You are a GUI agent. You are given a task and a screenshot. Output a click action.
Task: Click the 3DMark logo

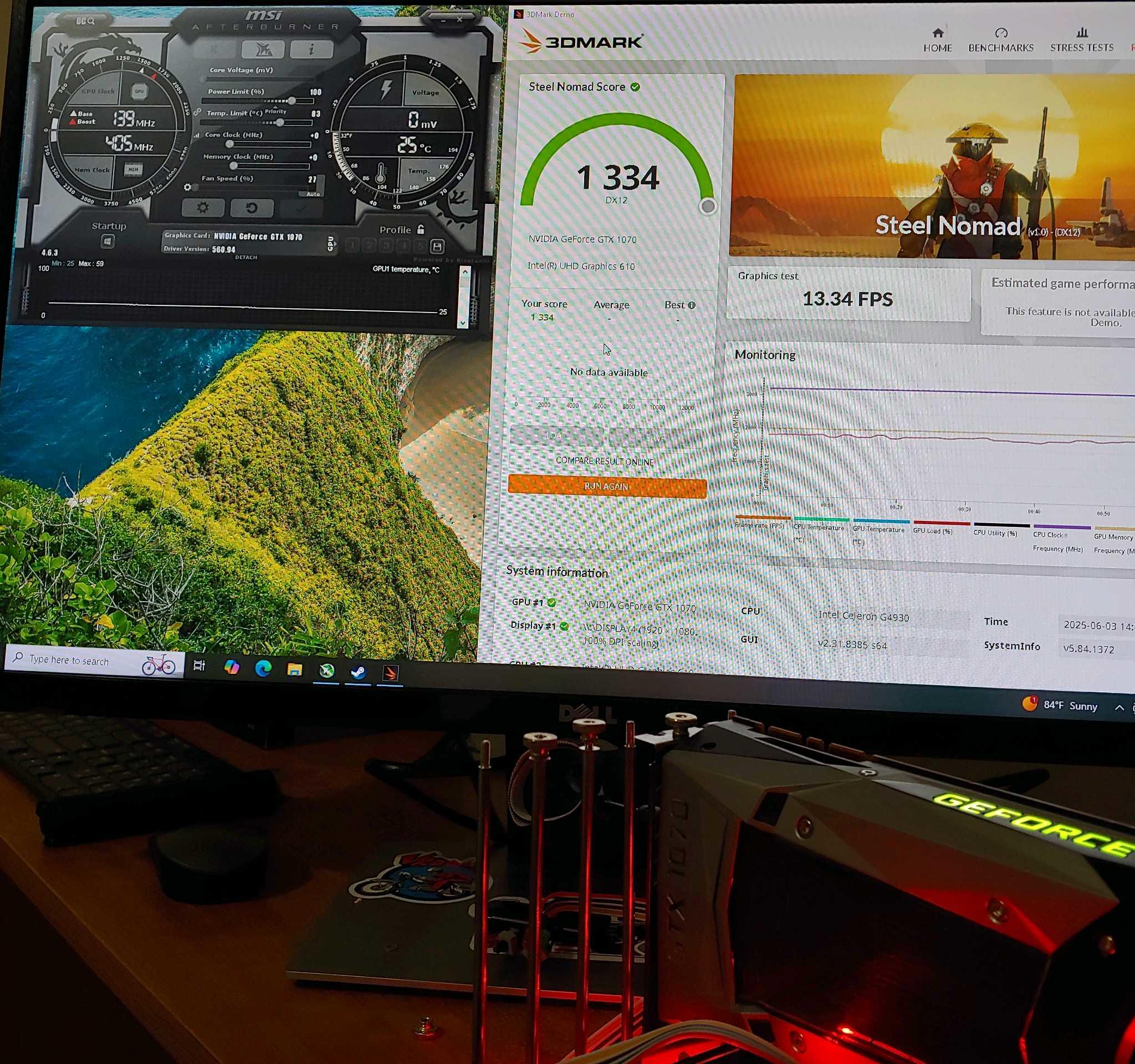pos(582,41)
